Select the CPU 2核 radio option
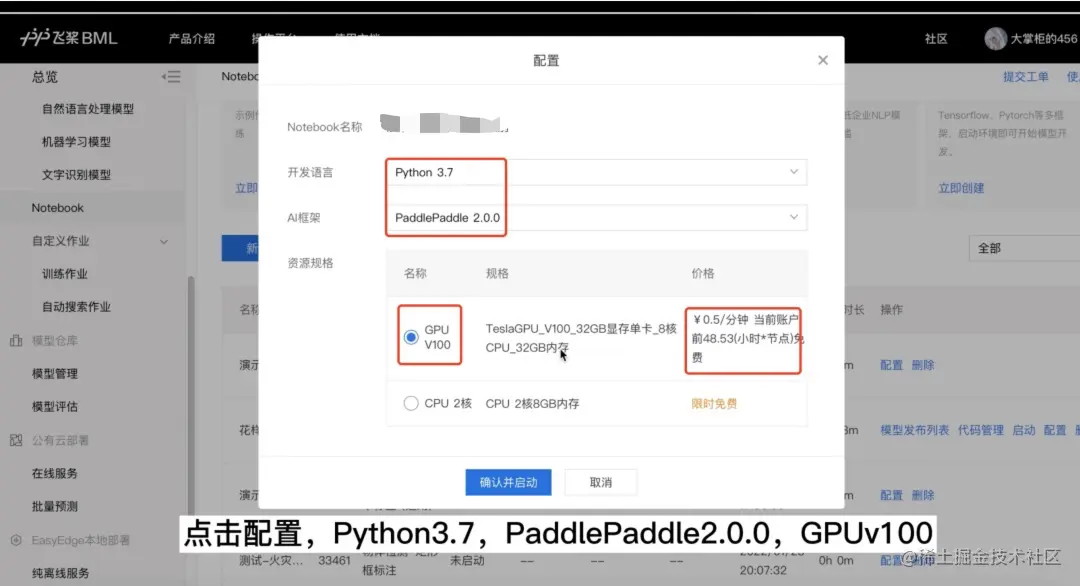Screen dimensions: 1080x586 pyautogui.click(x=411, y=404)
